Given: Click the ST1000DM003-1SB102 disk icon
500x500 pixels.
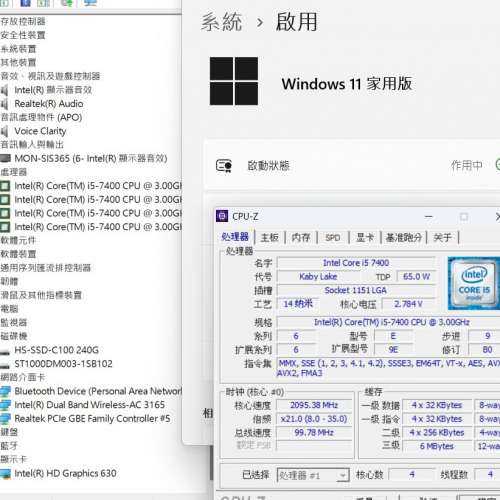Looking at the screenshot, I should [5, 365].
